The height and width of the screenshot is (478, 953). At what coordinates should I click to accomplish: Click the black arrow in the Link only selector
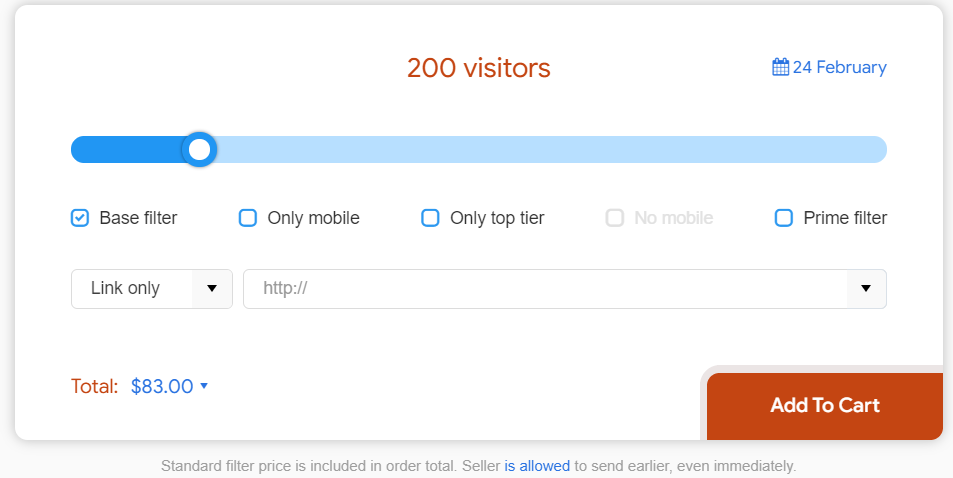[212, 288]
